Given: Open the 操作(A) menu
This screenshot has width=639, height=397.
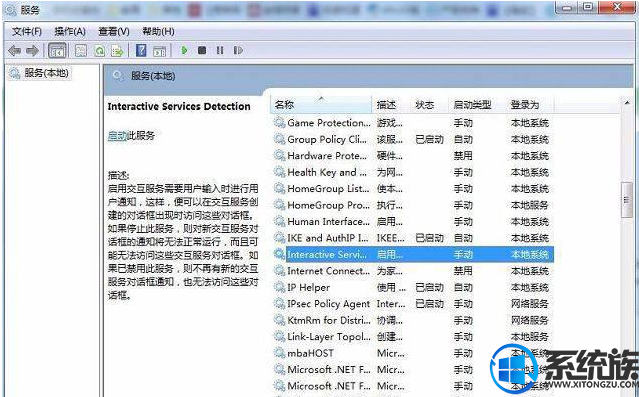Looking at the screenshot, I should pyautogui.click(x=70, y=31).
